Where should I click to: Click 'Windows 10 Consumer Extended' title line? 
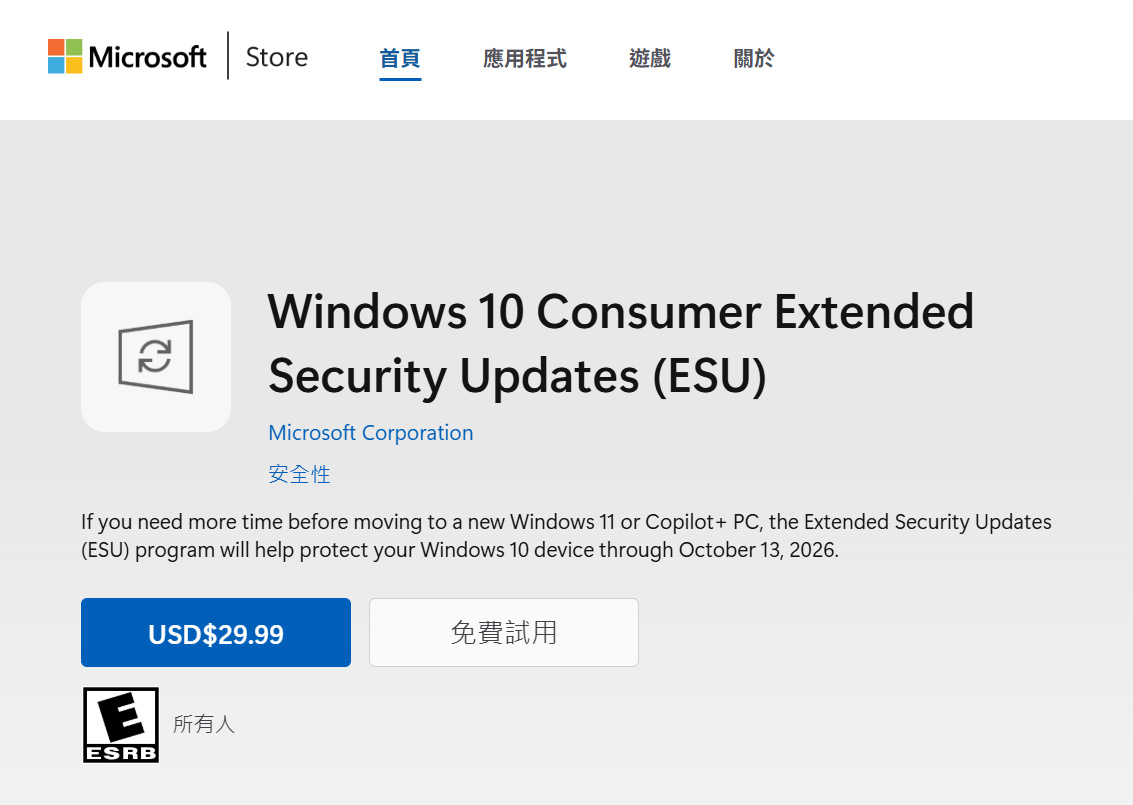(620, 311)
